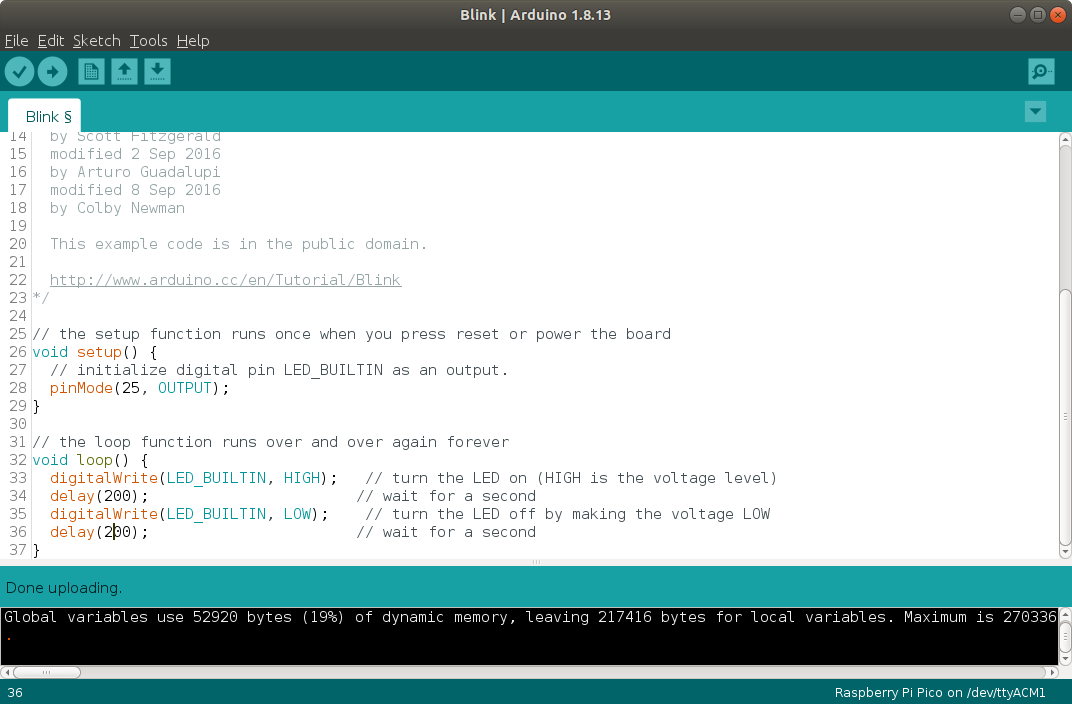Viewport: 1072px width, 704px height.
Task: Click the 'void loop() {' line
Action: 90,461
